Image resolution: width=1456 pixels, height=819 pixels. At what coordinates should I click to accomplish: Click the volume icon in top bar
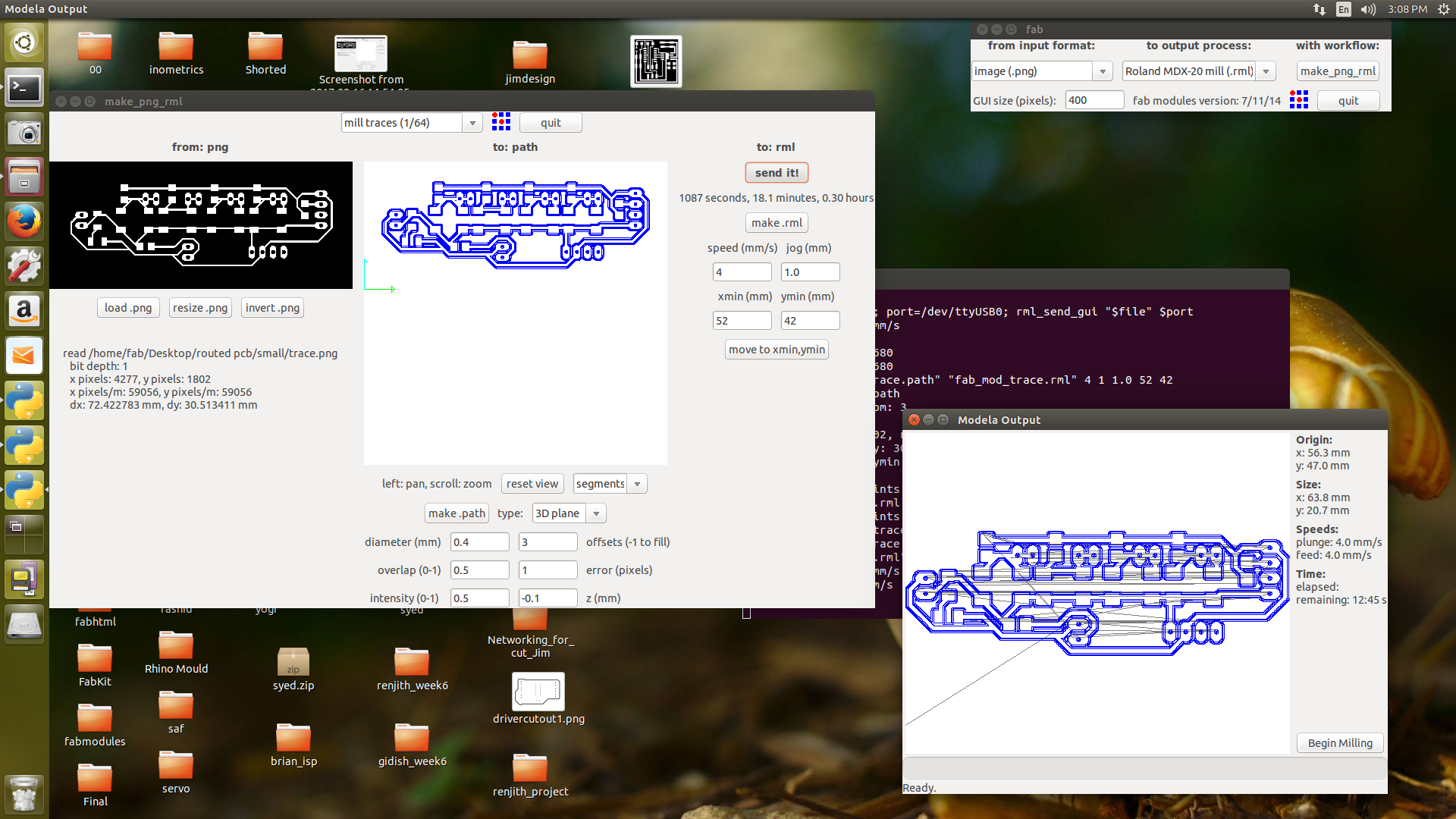pos(1368,9)
